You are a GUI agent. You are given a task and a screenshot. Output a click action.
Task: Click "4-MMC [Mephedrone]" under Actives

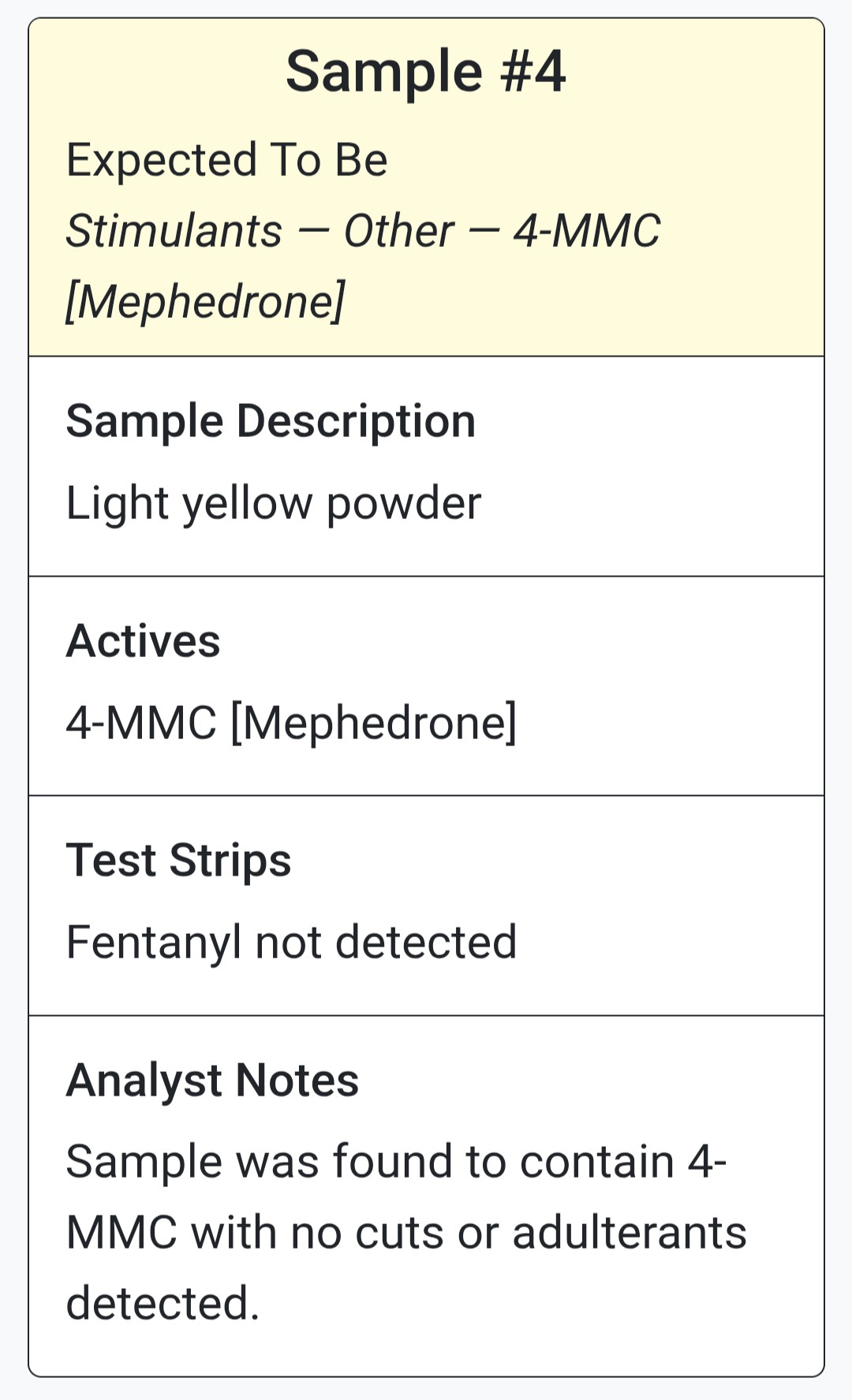291,722
